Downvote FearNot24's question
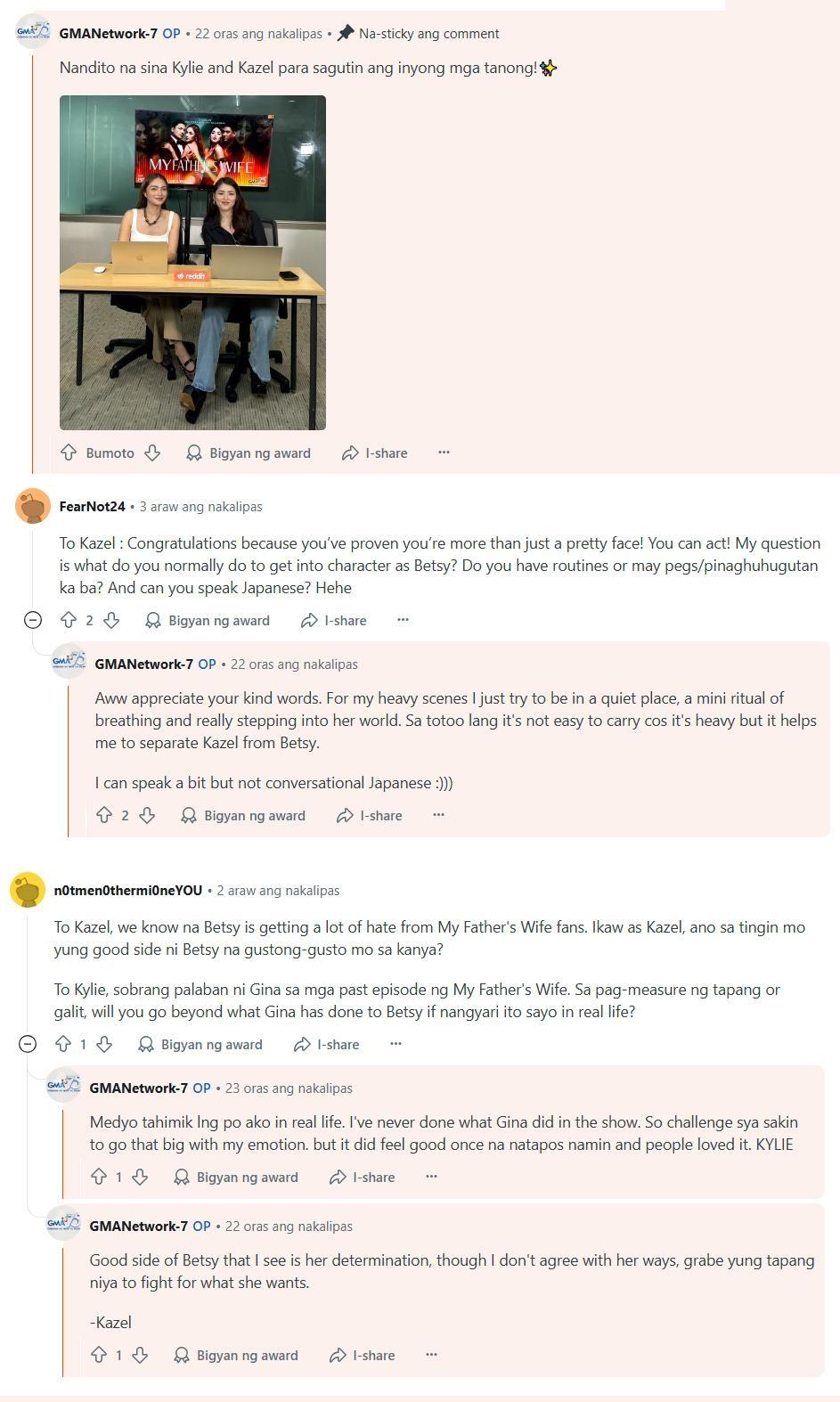 [x=111, y=620]
